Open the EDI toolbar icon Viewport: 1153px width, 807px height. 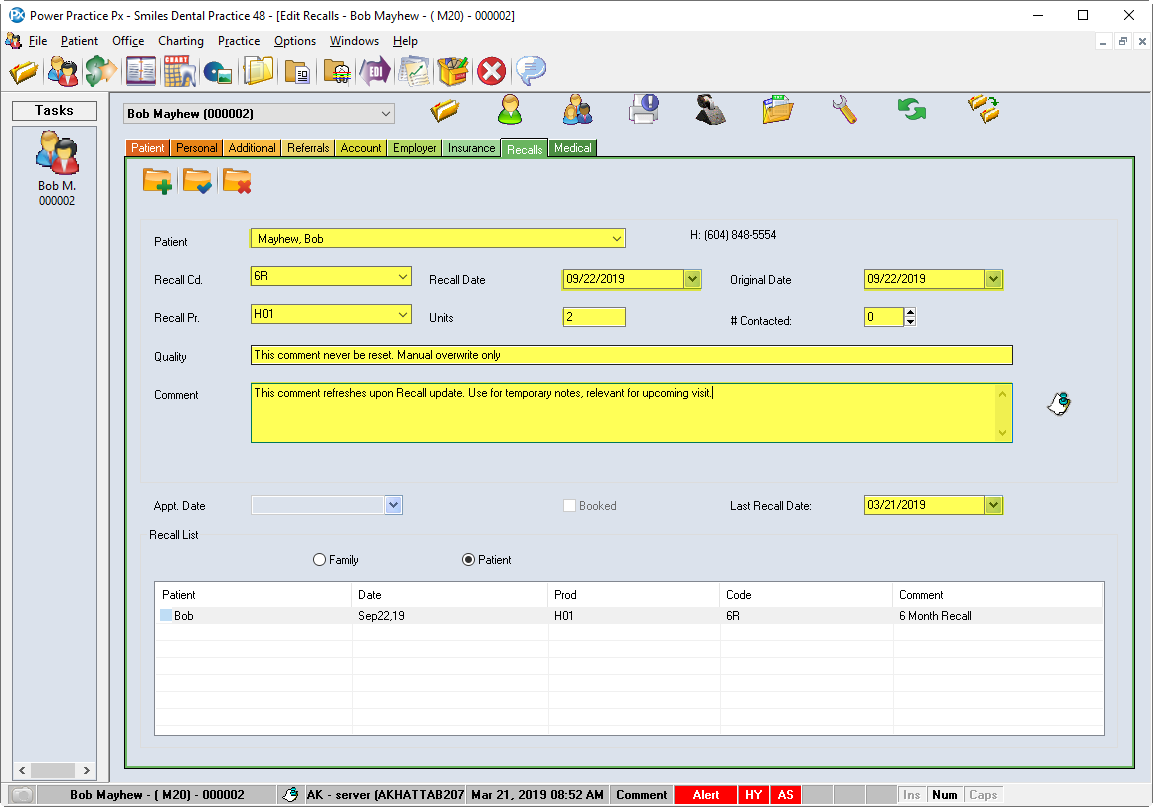point(375,72)
